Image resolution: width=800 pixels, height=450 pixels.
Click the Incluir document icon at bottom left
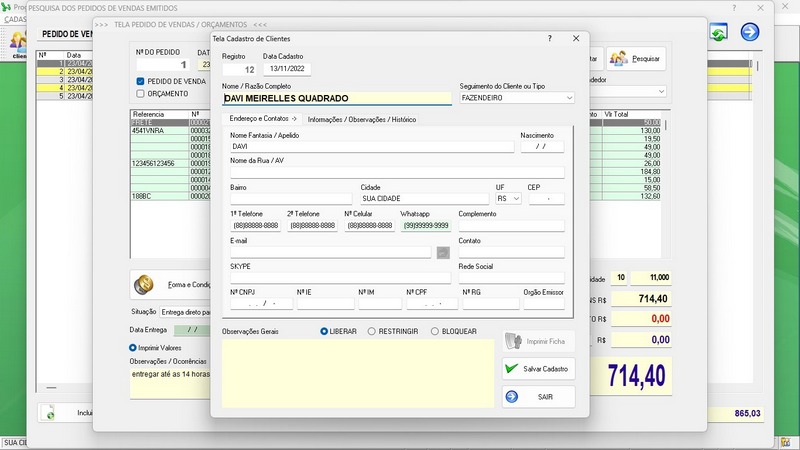click(50, 413)
